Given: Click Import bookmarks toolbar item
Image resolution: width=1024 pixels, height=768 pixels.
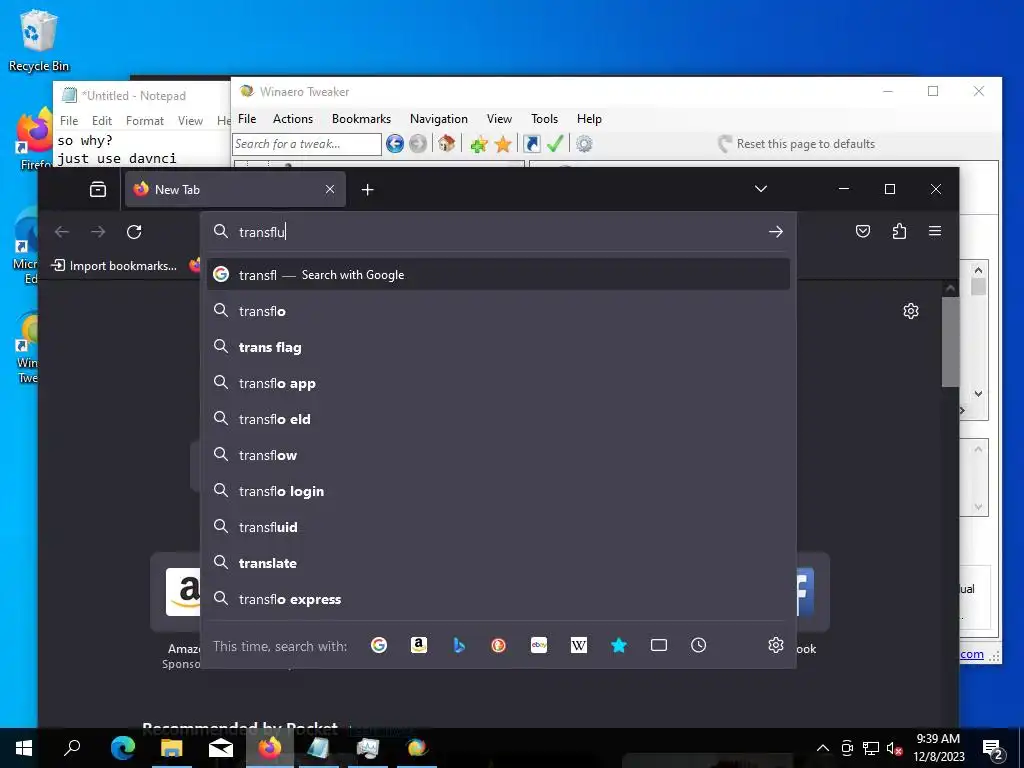Looking at the screenshot, I should [114, 266].
